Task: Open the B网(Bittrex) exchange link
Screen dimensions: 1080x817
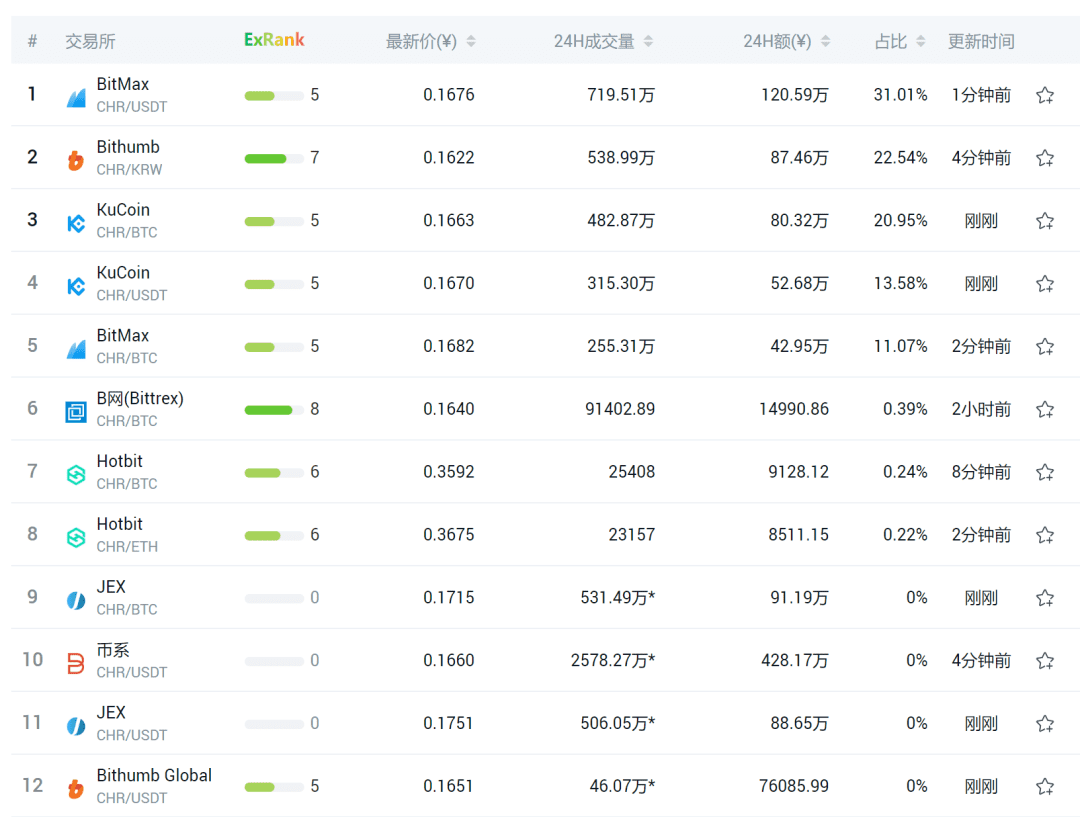Action: click(x=141, y=398)
